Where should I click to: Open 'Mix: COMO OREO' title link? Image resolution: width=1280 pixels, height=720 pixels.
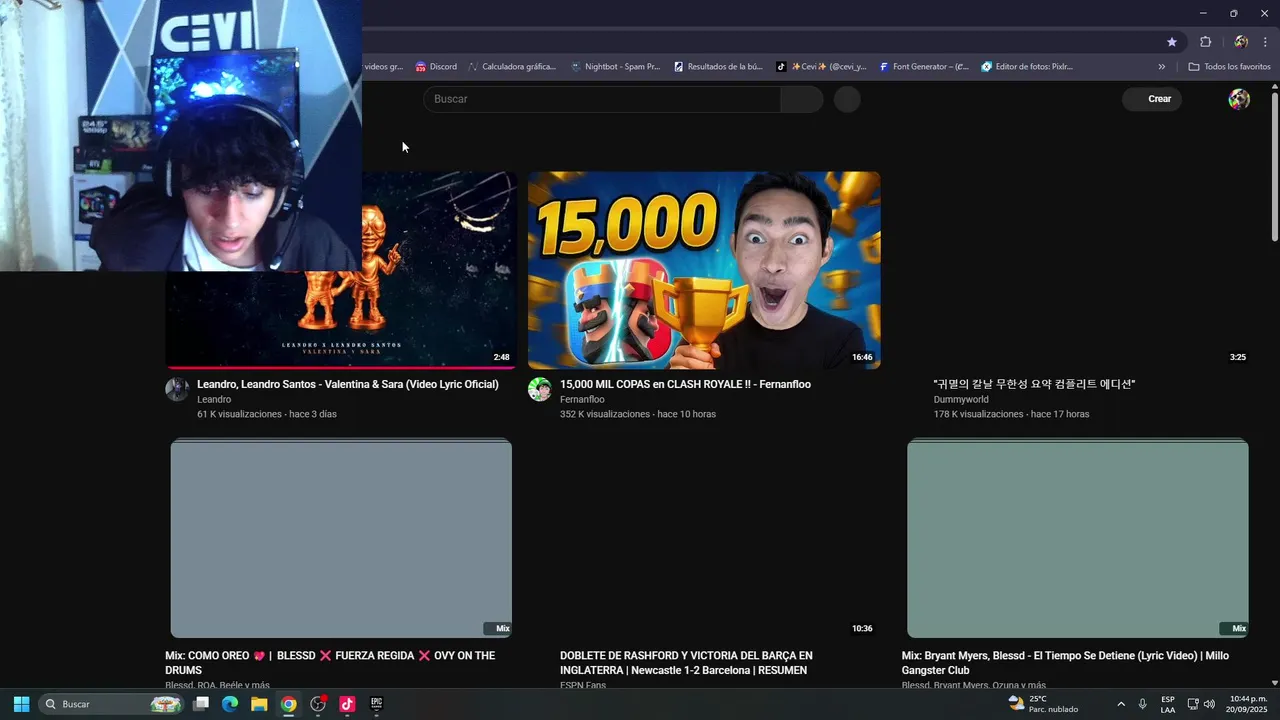pos(330,663)
